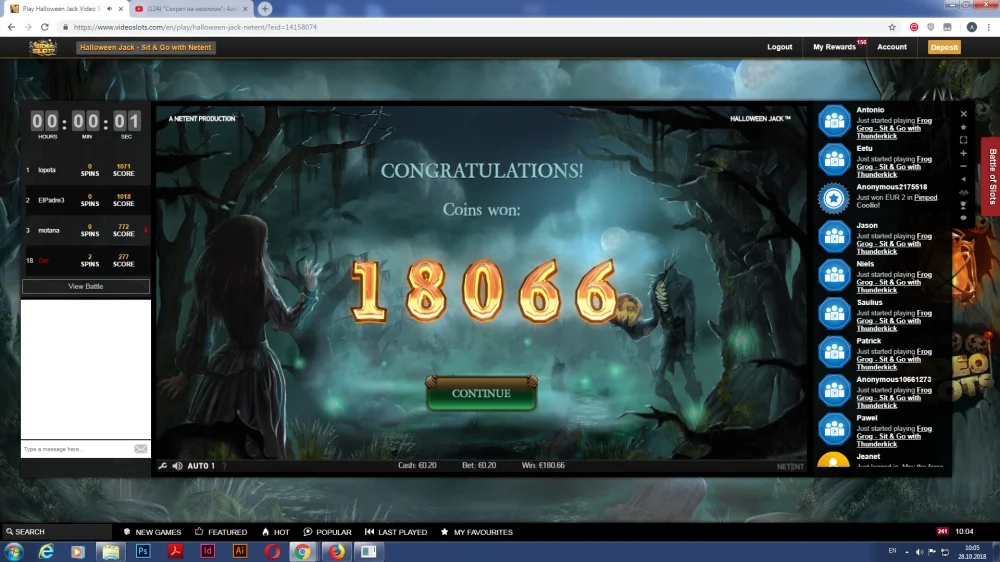Open Adobe Illustrator from taskbar
Screen dimensions: 1000x562
tap(240, 552)
